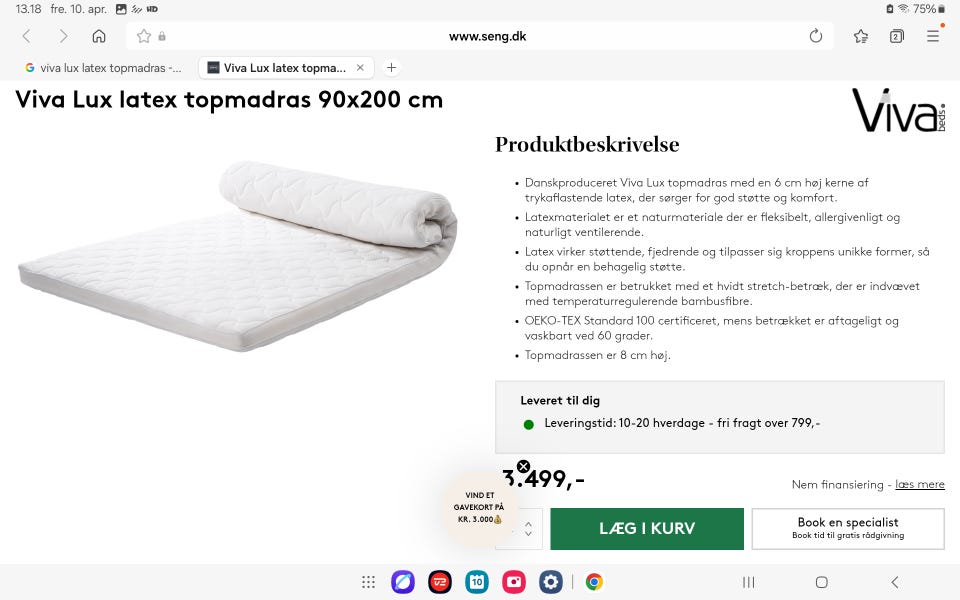This screenshot has height=600, width=960.
Task: Click Book en specialist button
Action: 848,528
